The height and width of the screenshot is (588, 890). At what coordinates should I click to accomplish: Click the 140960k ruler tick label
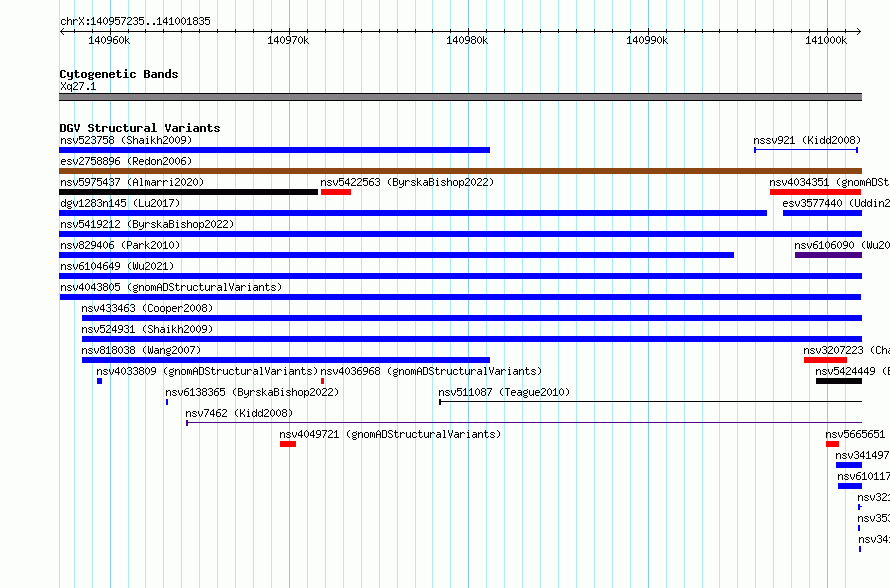pyautogui.click(x=109, y=40)
